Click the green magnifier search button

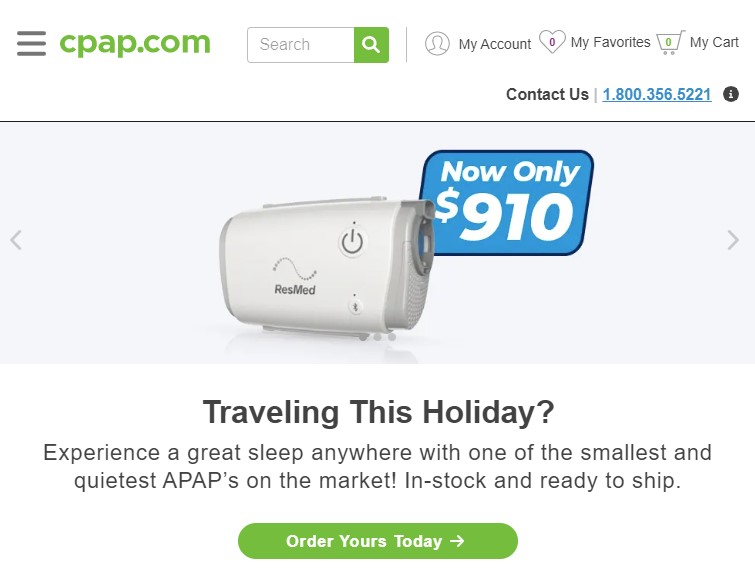pyautogui.click(x=371, y=45)
